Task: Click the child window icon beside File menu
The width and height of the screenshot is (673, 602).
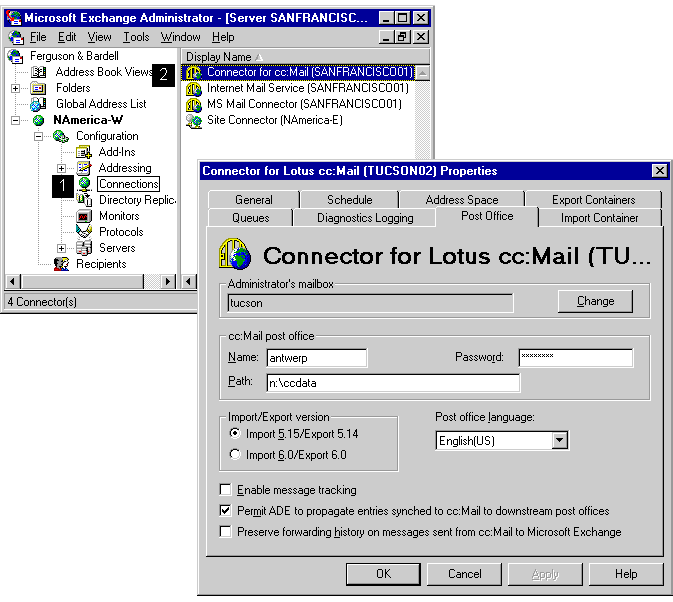Action: (x=15, y=37)
